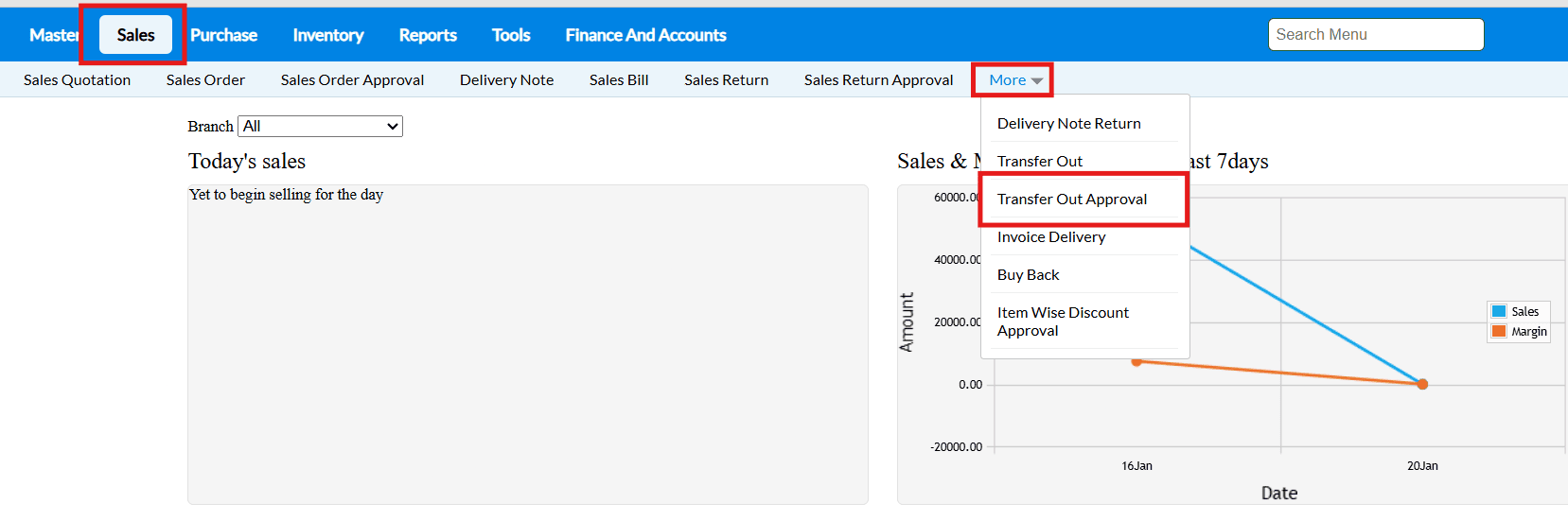The height and width of the screenshot is (521, 1568).
Task: Navigate to Sales Order Approval
Action: [x=352, y=80]
